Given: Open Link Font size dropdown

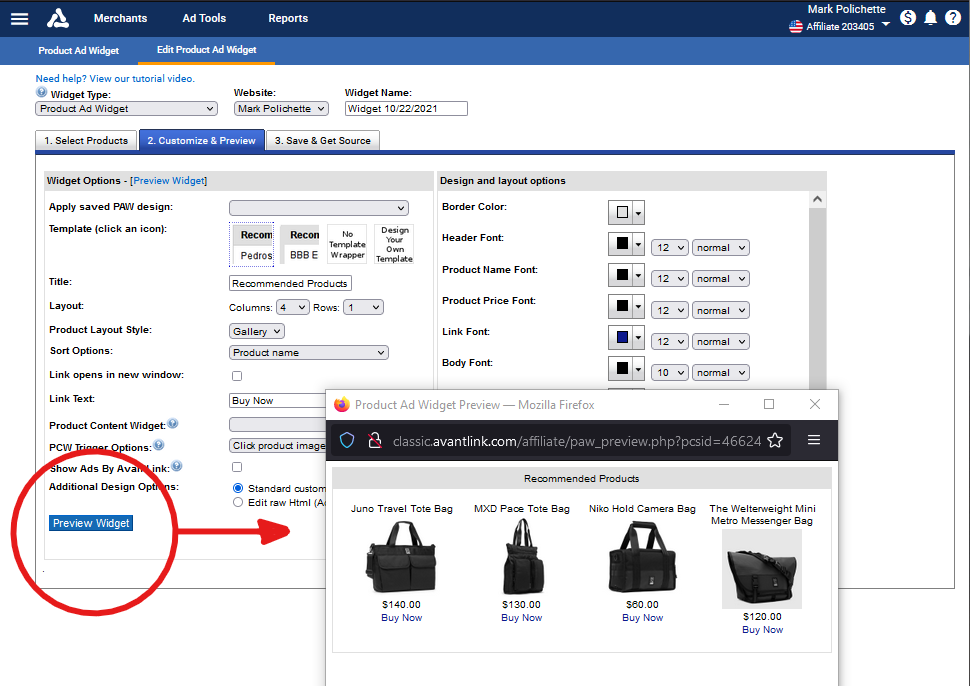Looking at the screenshot, I should pos(669,341).
